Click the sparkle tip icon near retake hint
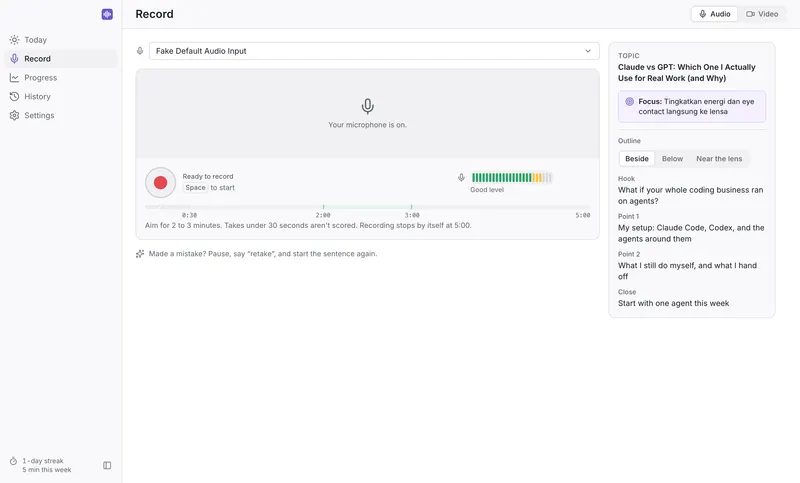Screen dimensions: 800x483 point(140,253)
